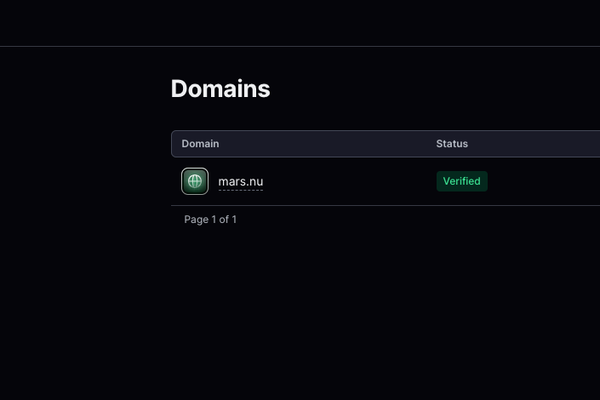Click the table header bar between Domain and Status
600x400 pixels.
point(330,144)
